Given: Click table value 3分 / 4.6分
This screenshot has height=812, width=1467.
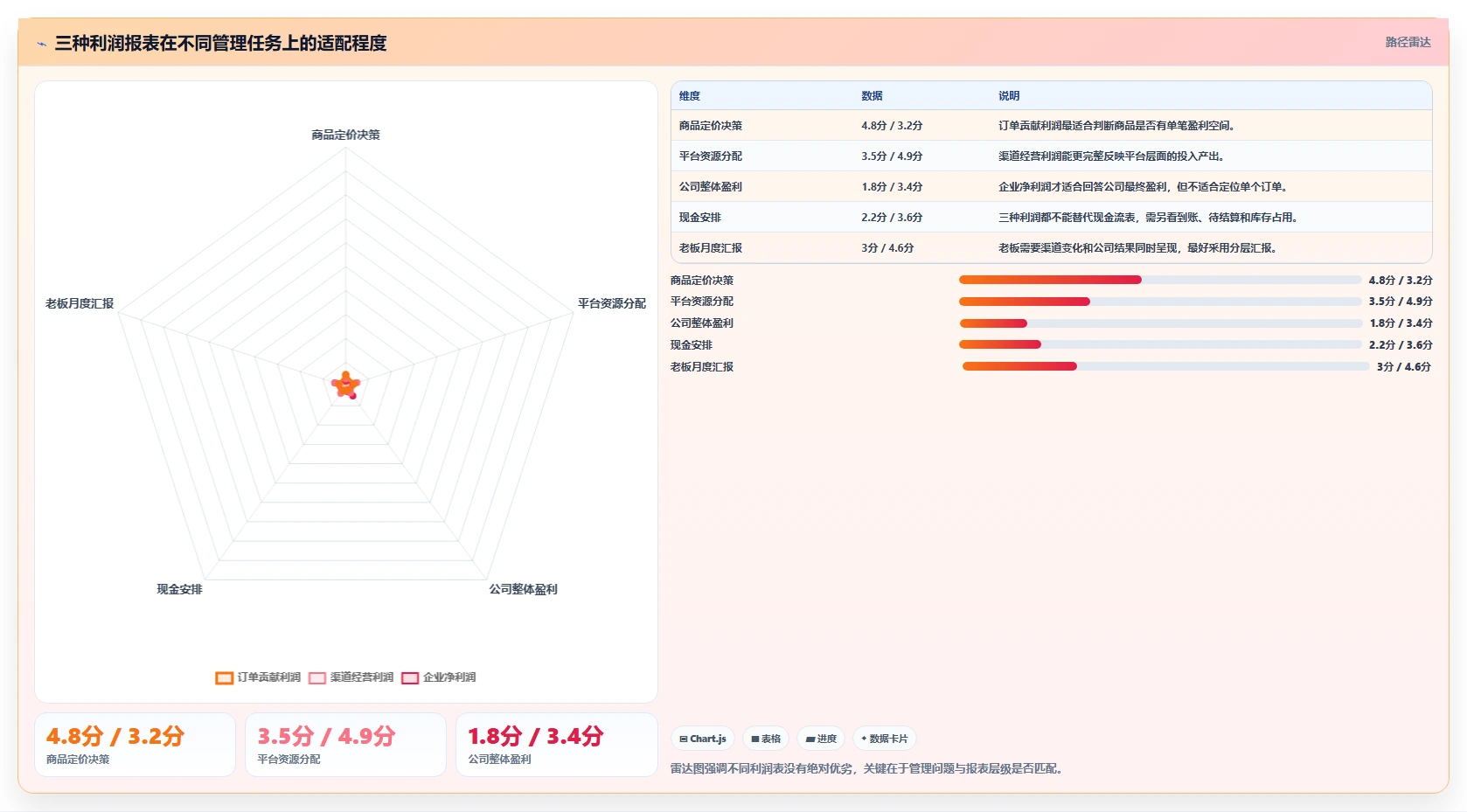Looking at the screenshot, I should click(887, 248).
